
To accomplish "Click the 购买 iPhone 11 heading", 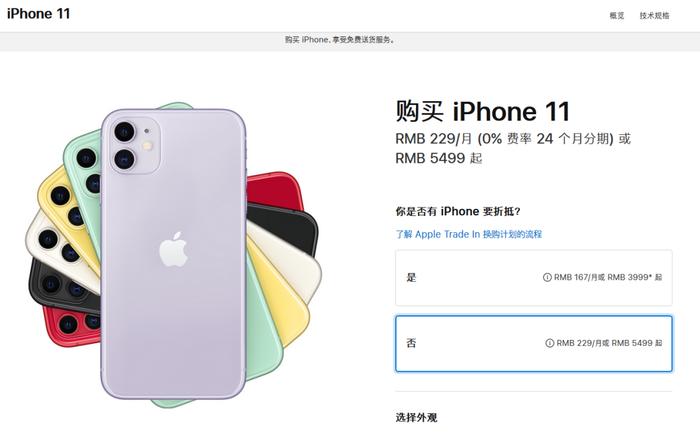I will pos(483,111).
